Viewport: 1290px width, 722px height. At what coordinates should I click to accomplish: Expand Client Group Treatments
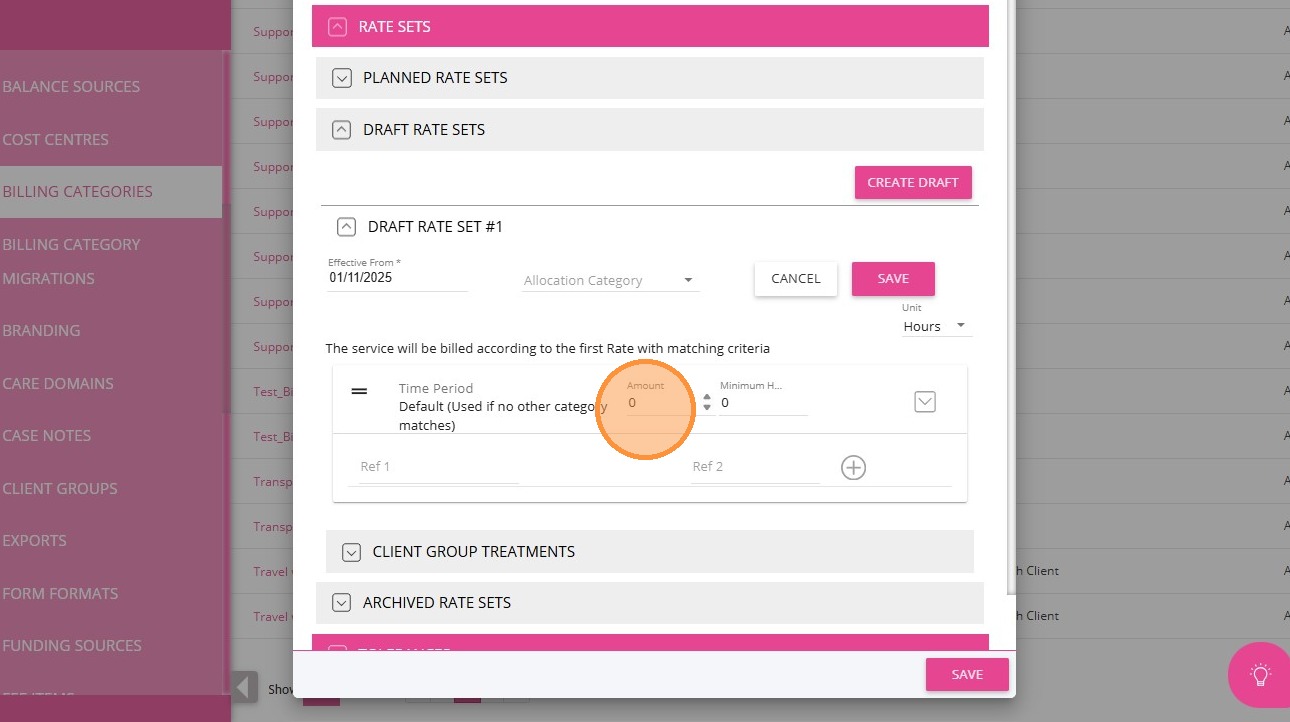tap(351, 552)
